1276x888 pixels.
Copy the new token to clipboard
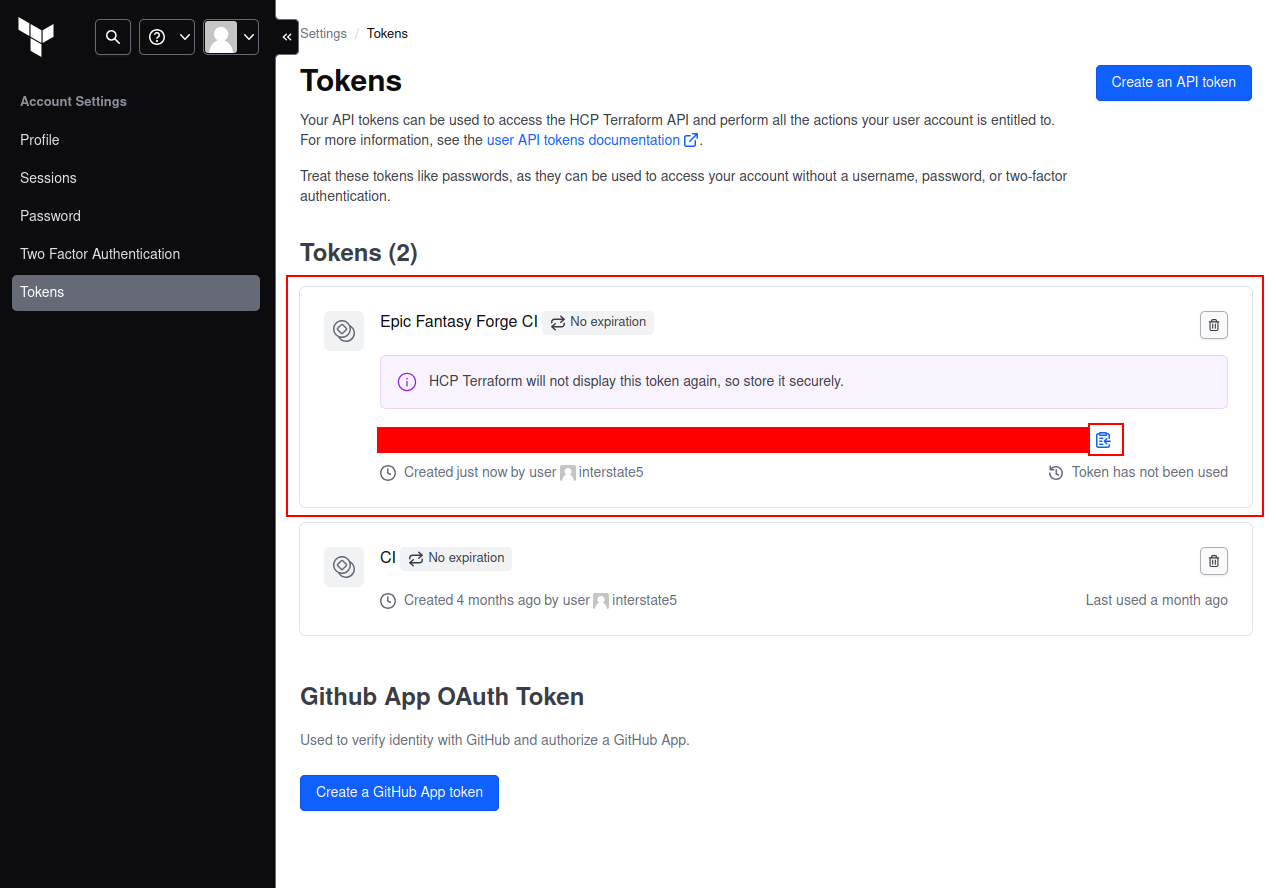click(1103, 440)
